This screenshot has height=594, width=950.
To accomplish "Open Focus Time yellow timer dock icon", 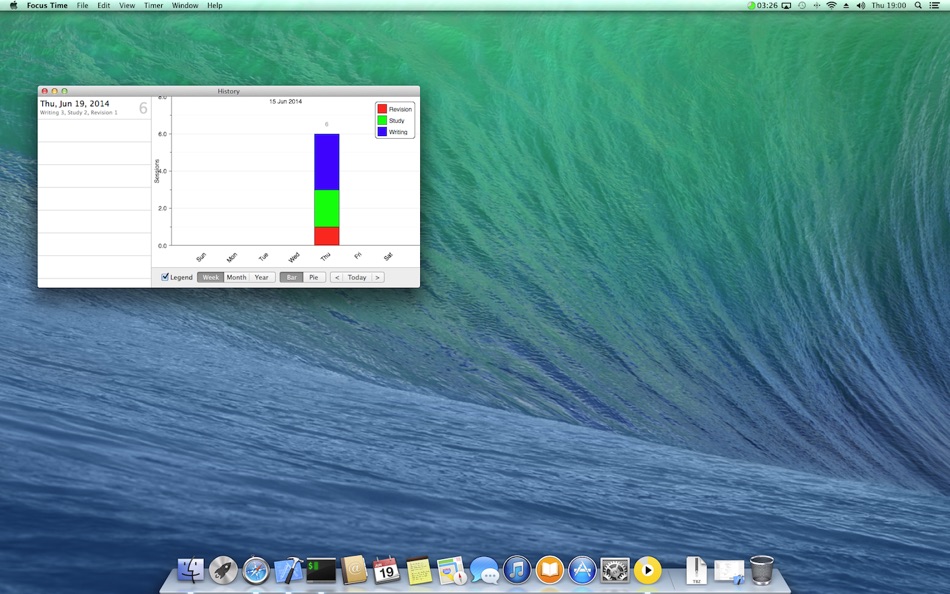I will [648, 570].
